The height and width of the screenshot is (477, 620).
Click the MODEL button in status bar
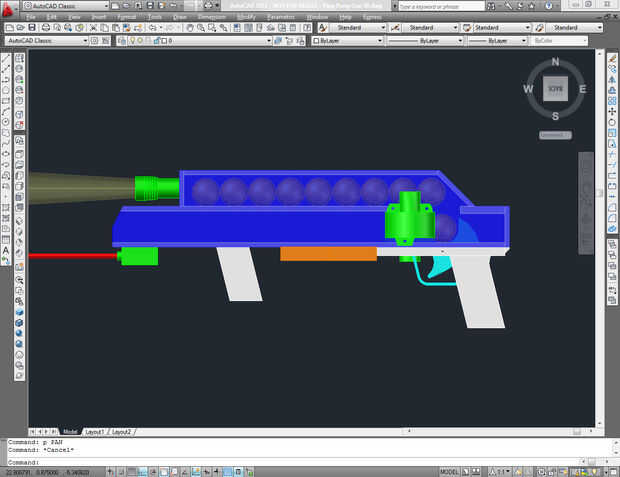(449, 471)
